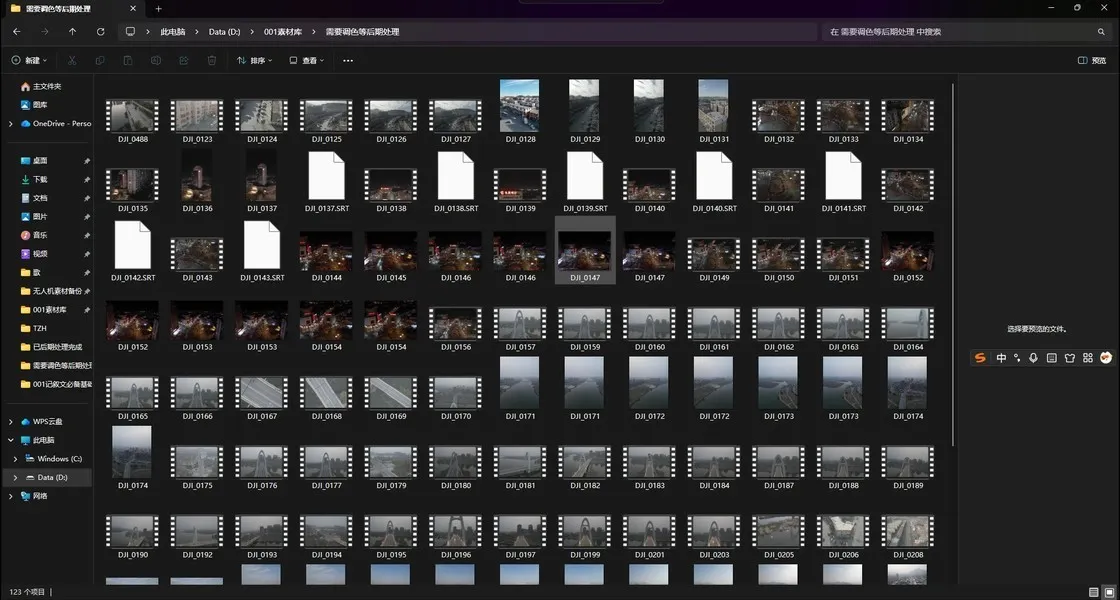This screenshot has width=1120, height=600.
Task: Click the microphone icon on the Sogou toolbar
Action: [x=1033, y=358]
